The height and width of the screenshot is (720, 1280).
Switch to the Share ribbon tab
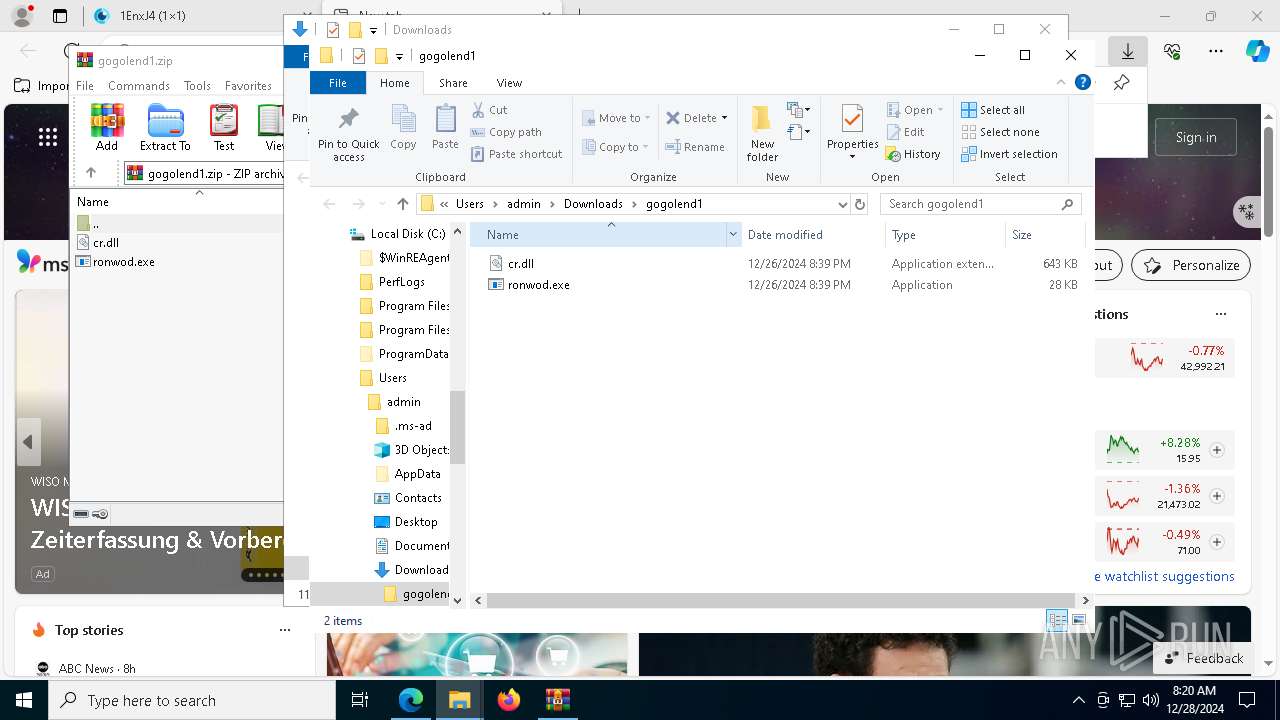point(453,83)
